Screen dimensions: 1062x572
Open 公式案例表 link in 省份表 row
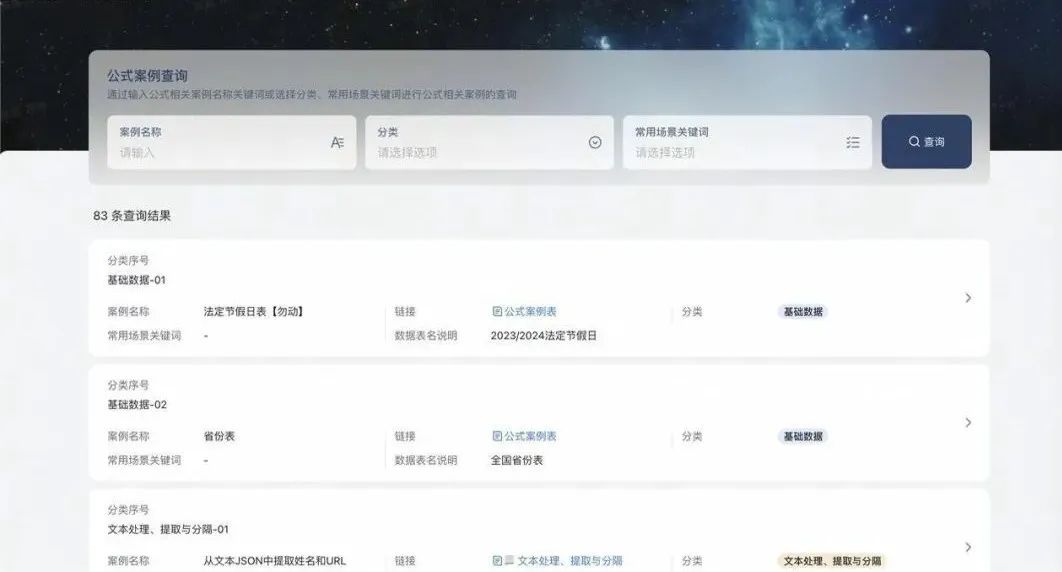pyautogui.click(x=530, y=437)
